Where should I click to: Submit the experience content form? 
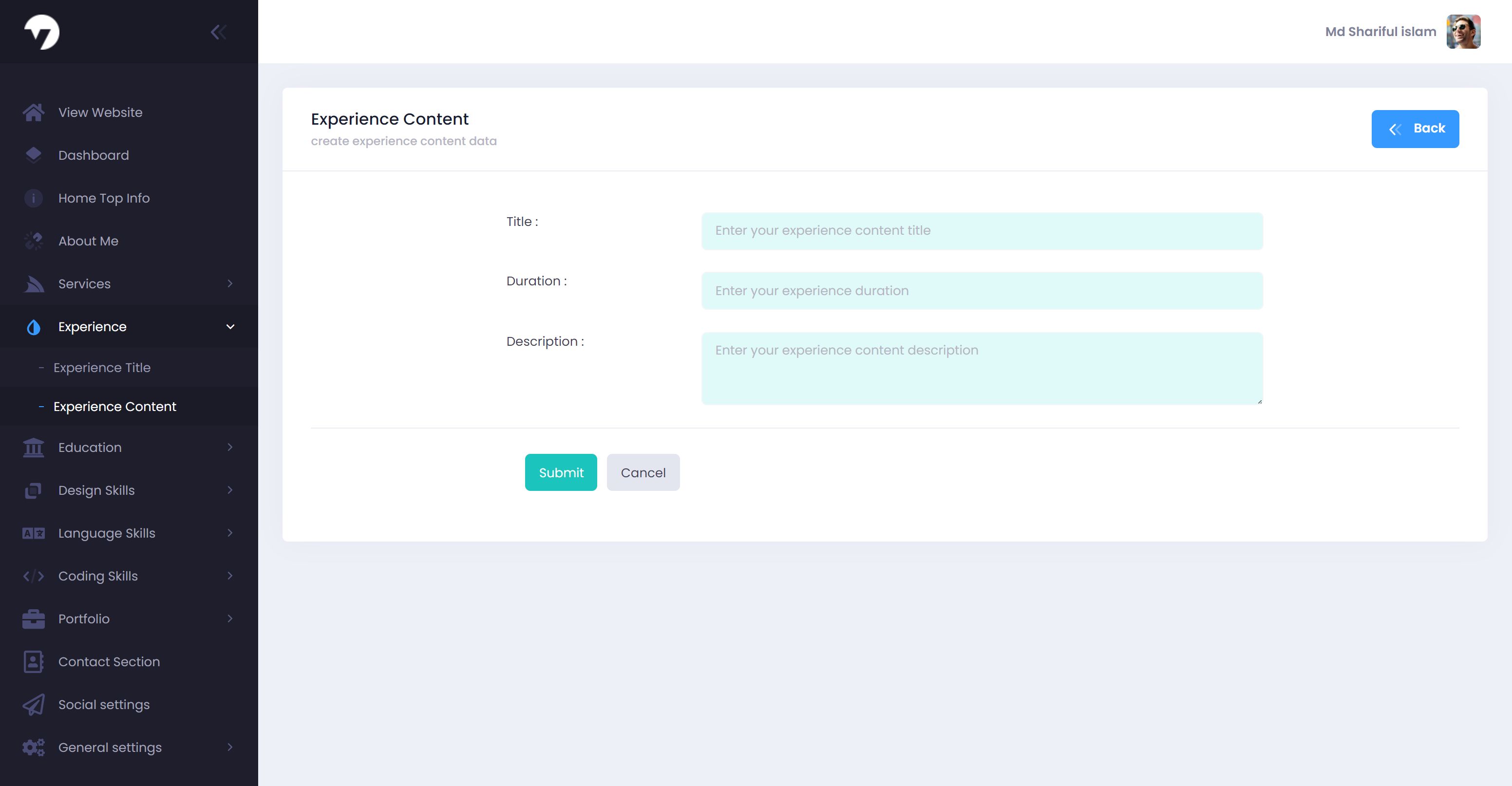(561, 472)
